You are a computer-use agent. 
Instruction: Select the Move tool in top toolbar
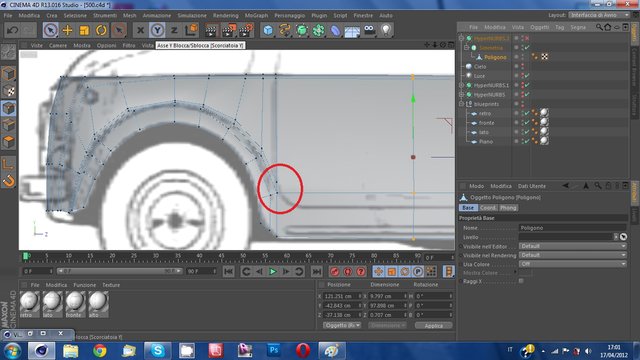pos(67,30)
